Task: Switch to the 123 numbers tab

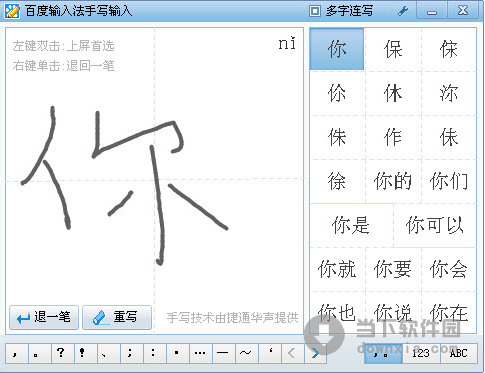Action: 421,353
